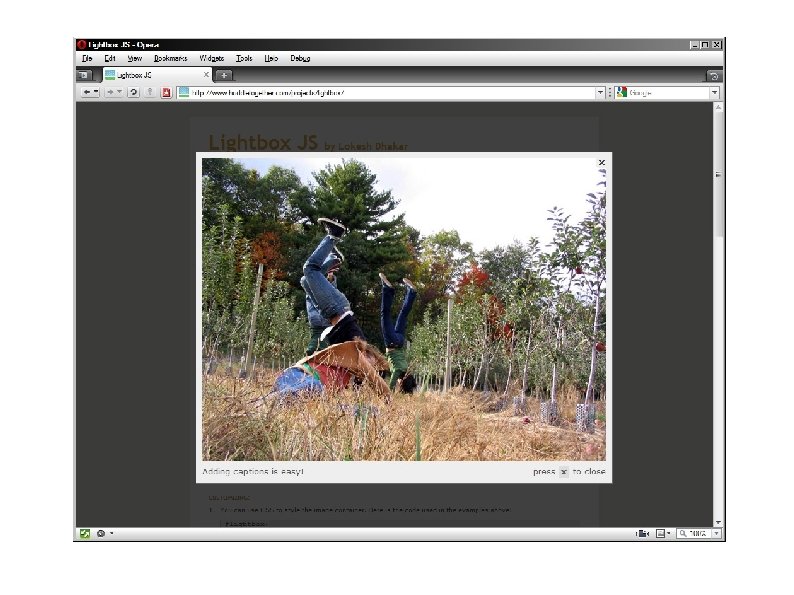Open the Tools menu
This screenshot has width=794, height=595.
(x=244, y=58)
